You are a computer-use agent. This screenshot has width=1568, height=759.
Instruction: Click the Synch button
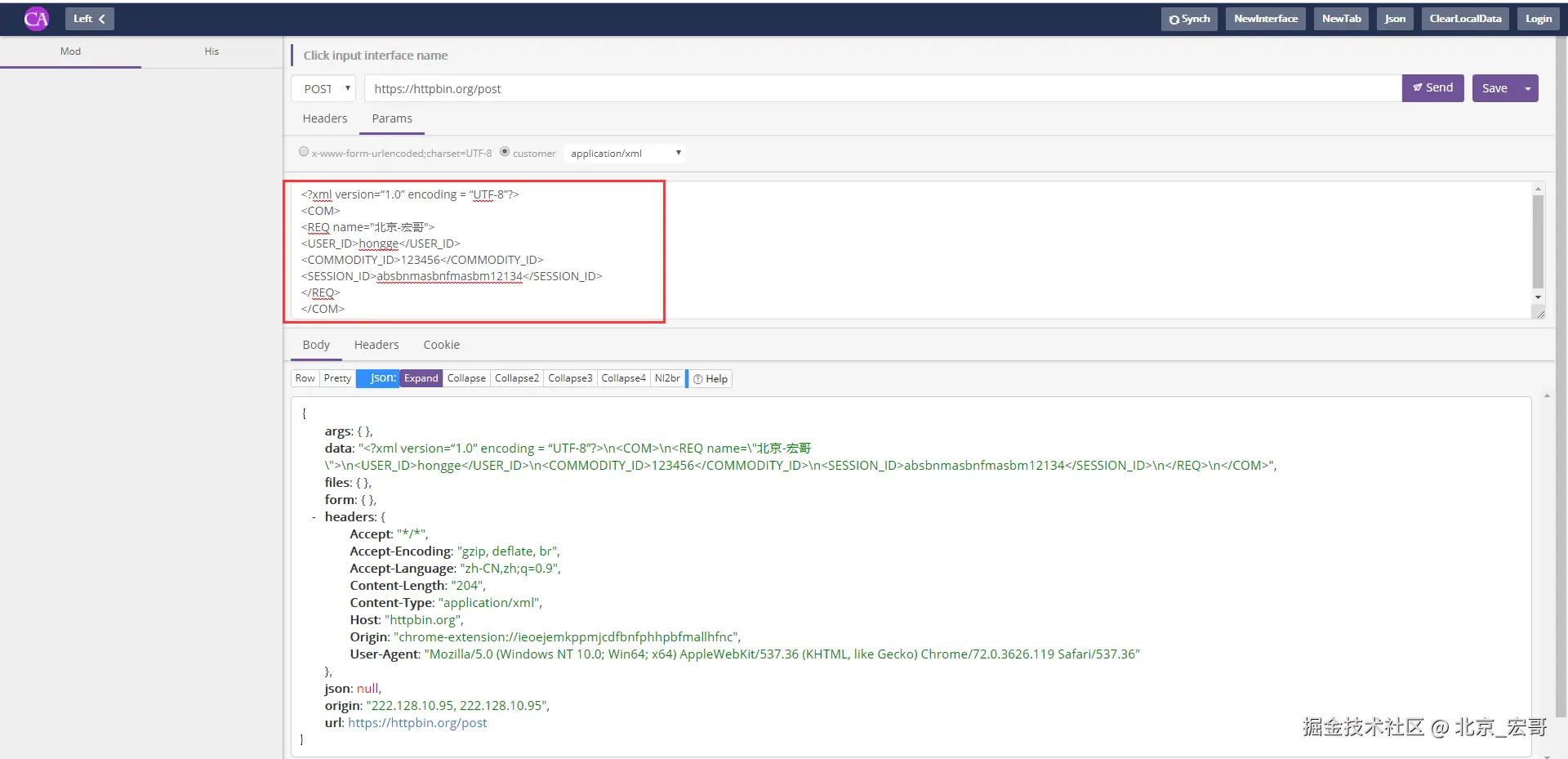pos(1189,19)
